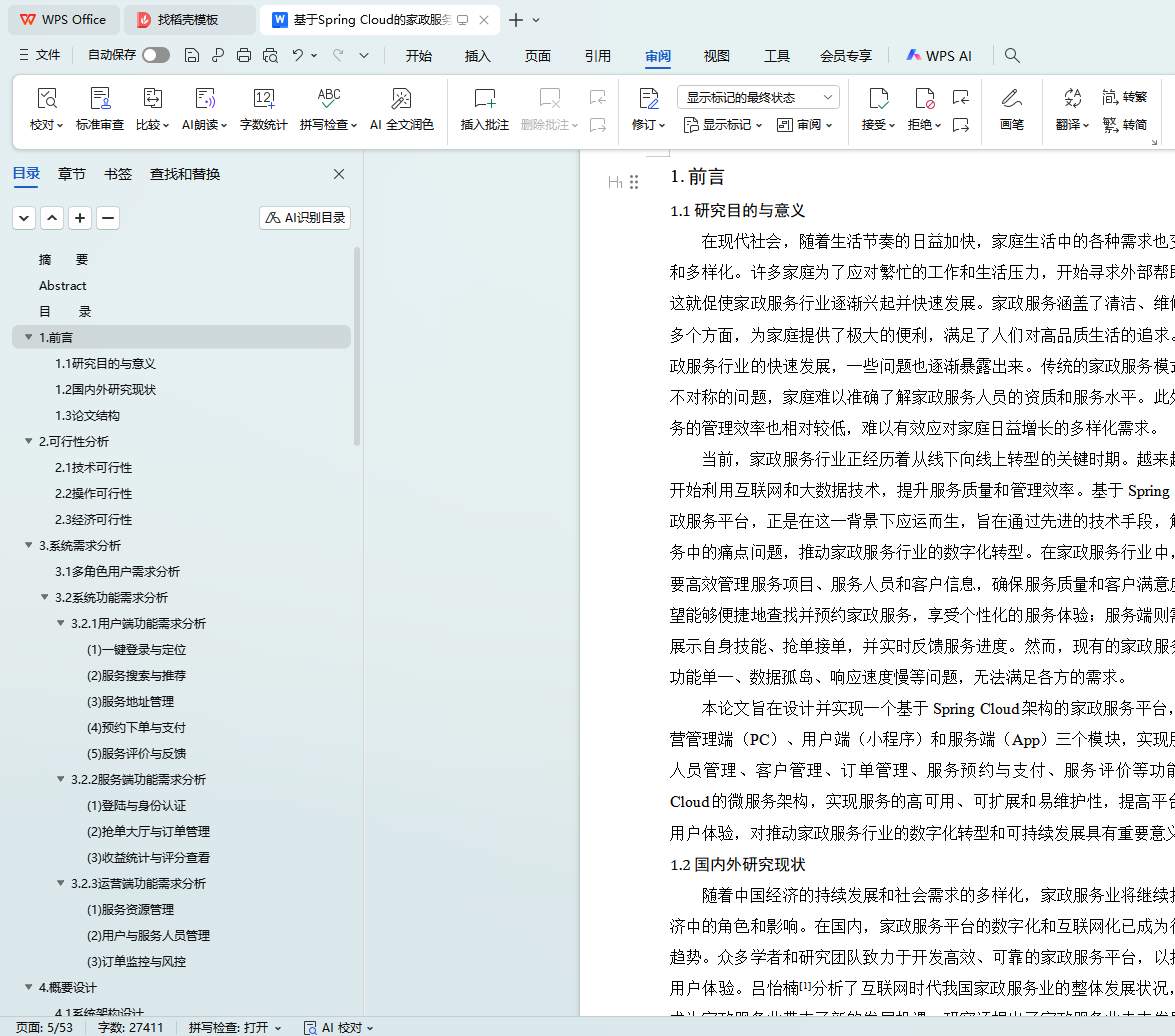The image size is (1175, 1036).
Task: Open the 显示标记的最终状态 dropdown
Action: [758, 97]
